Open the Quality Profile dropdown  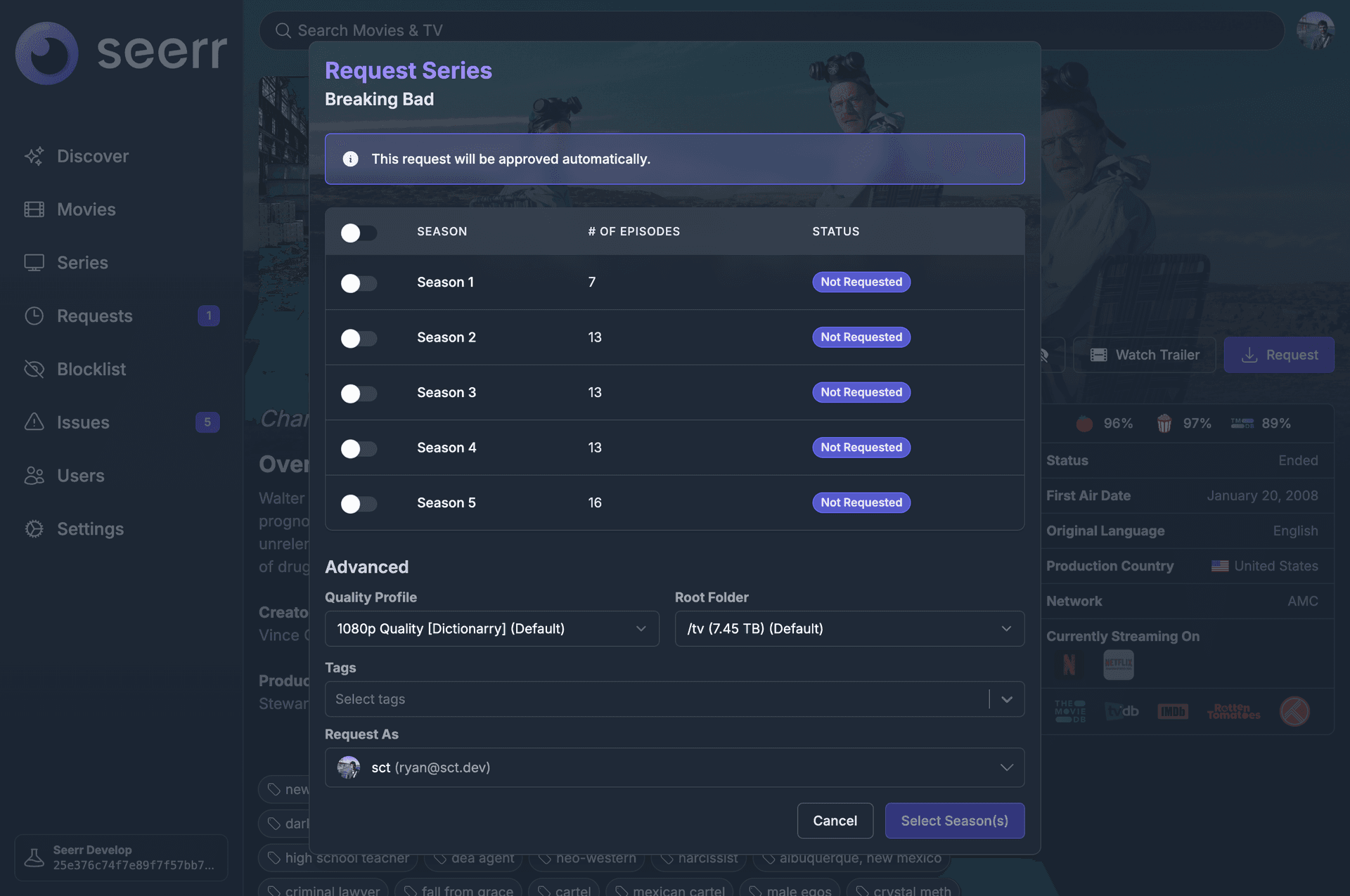[491, 628]
